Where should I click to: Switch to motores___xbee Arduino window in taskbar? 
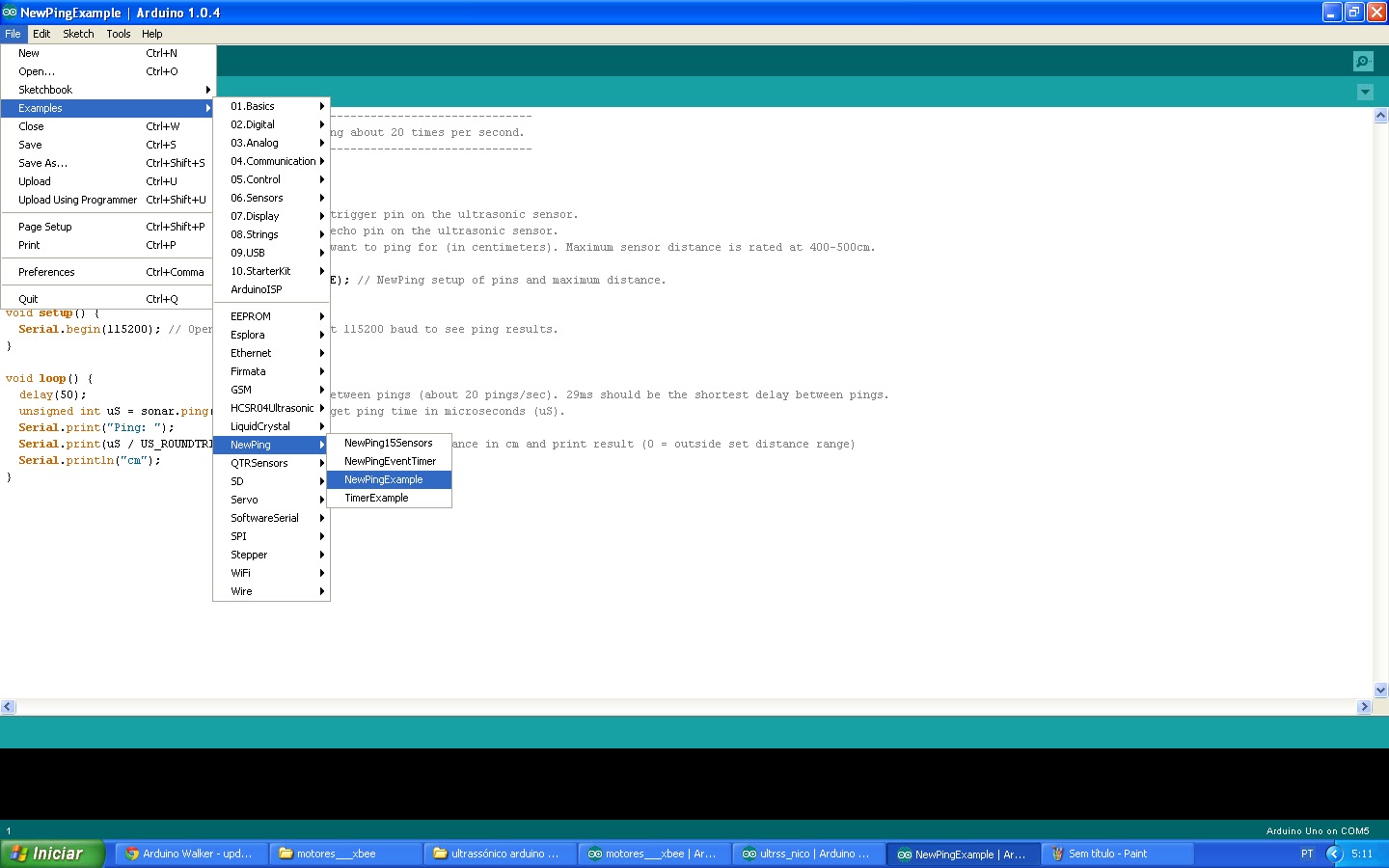[654, 854]
